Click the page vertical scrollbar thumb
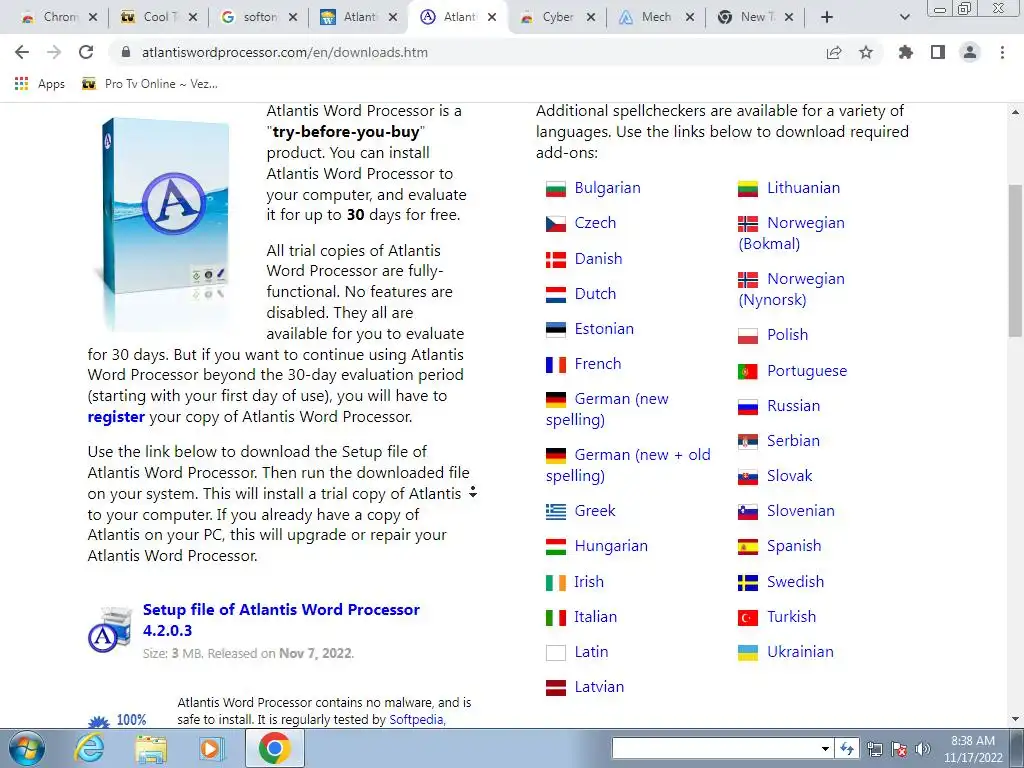This screenshot has width=1024, height=768. pos(1016,261)
